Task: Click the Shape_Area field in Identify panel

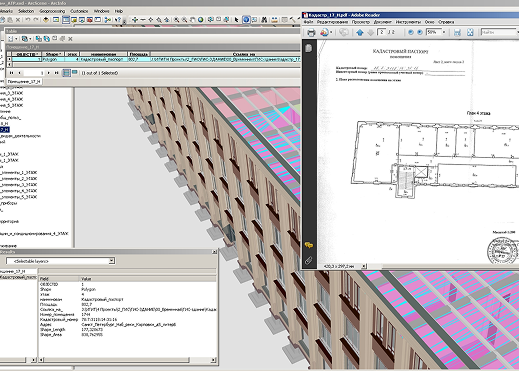Action: pos(51,335)
